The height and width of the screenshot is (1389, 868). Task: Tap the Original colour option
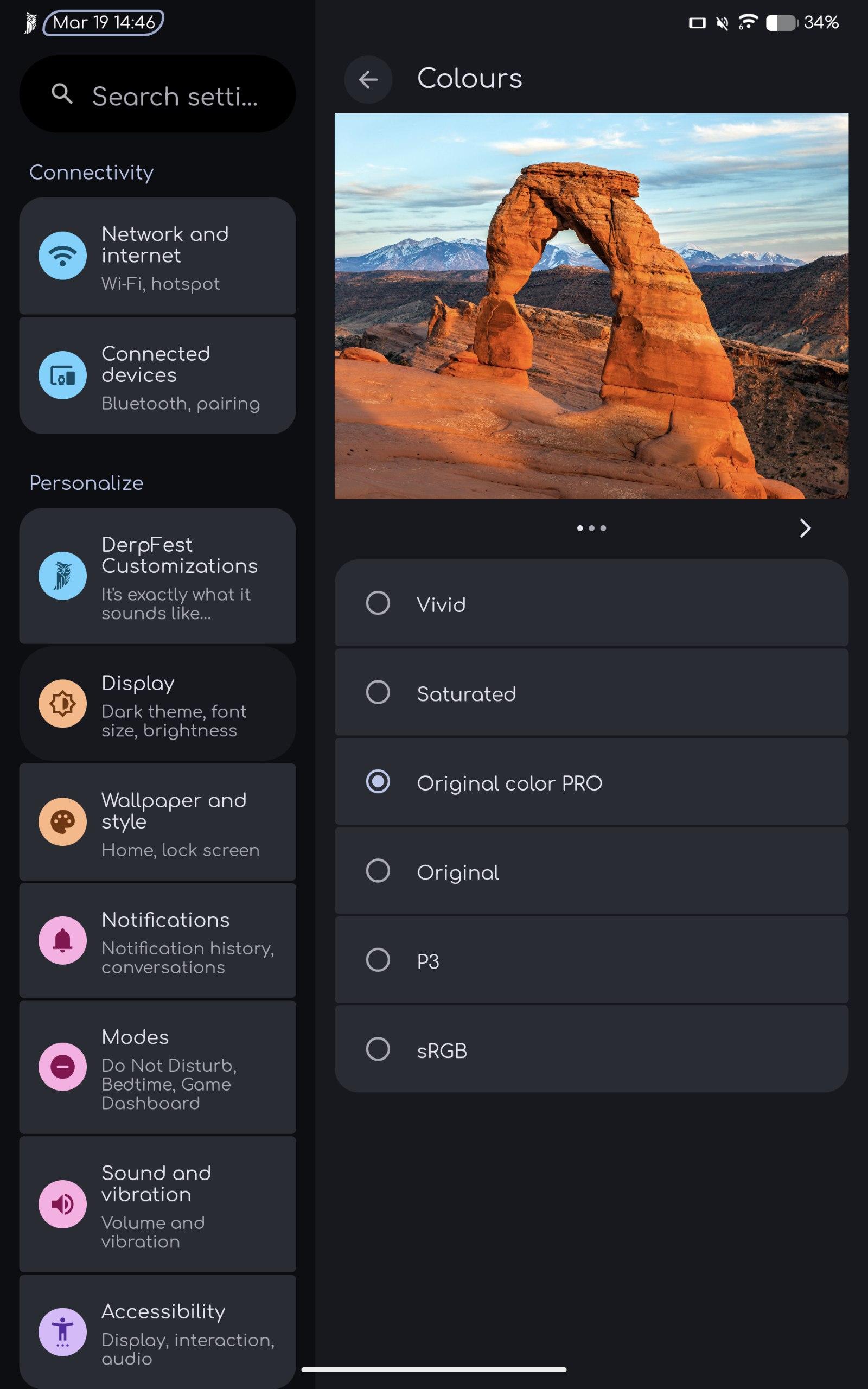[x=591, y=871]
